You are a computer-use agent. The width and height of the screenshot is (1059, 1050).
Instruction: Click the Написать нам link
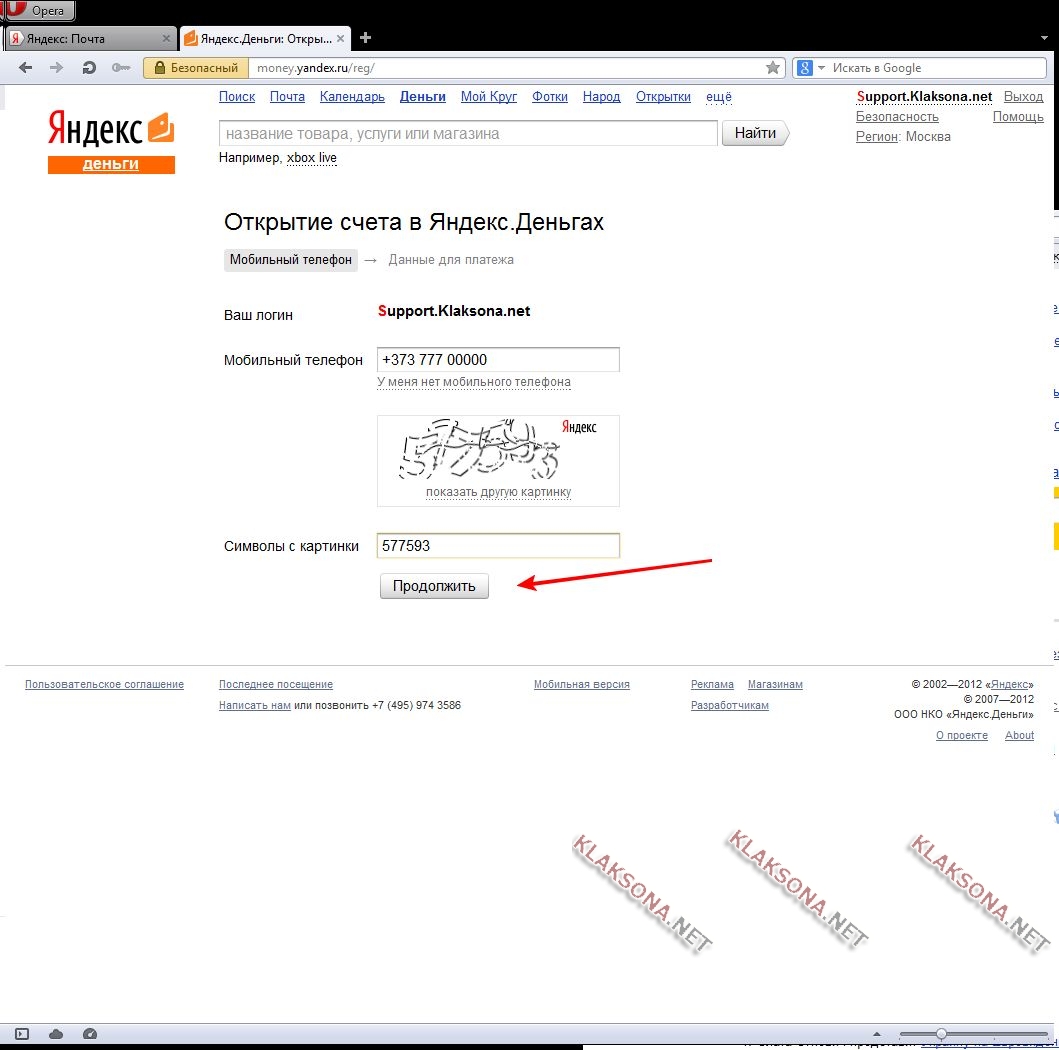[x=255, y=705]
